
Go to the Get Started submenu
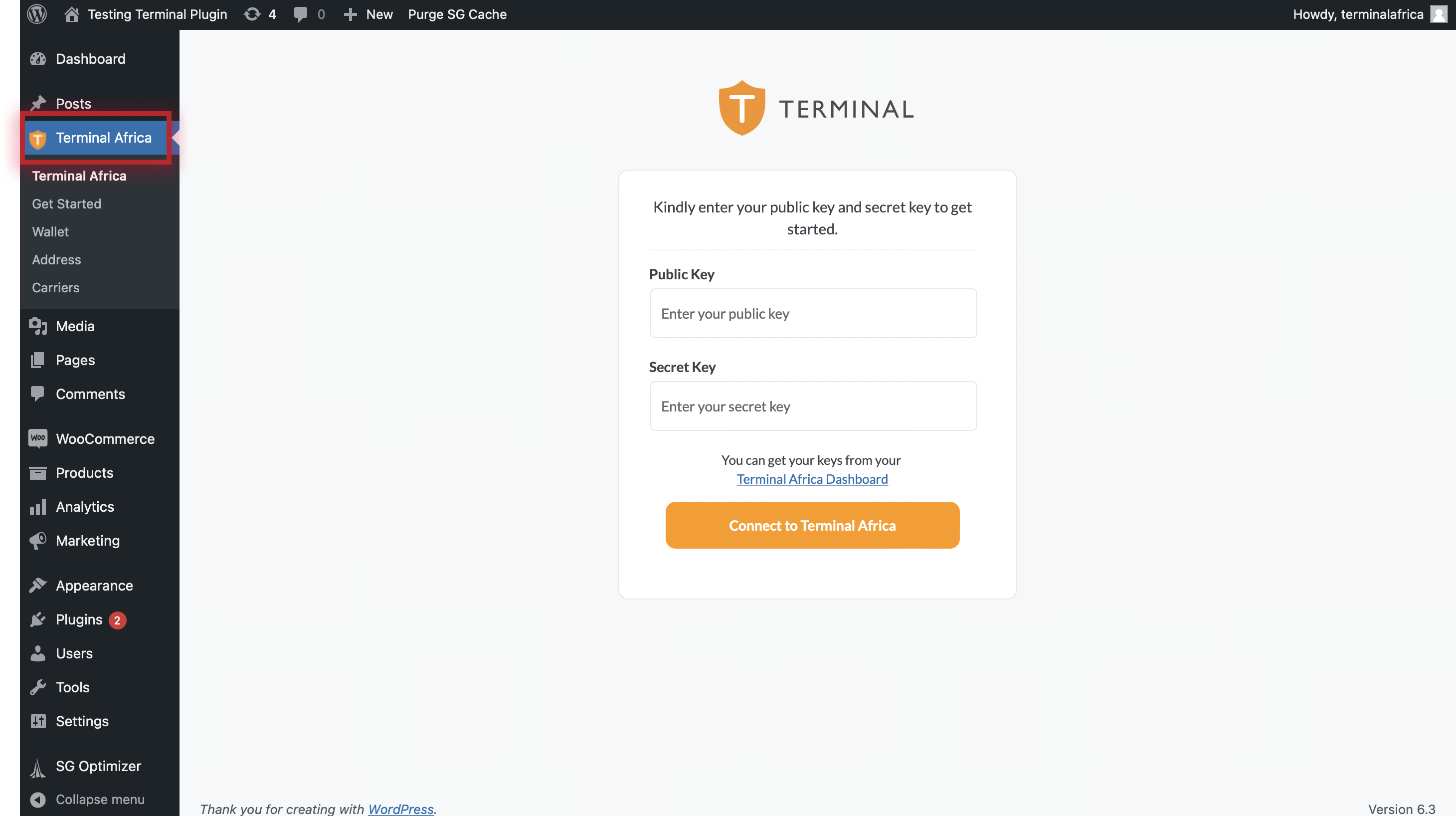point(67,204)
